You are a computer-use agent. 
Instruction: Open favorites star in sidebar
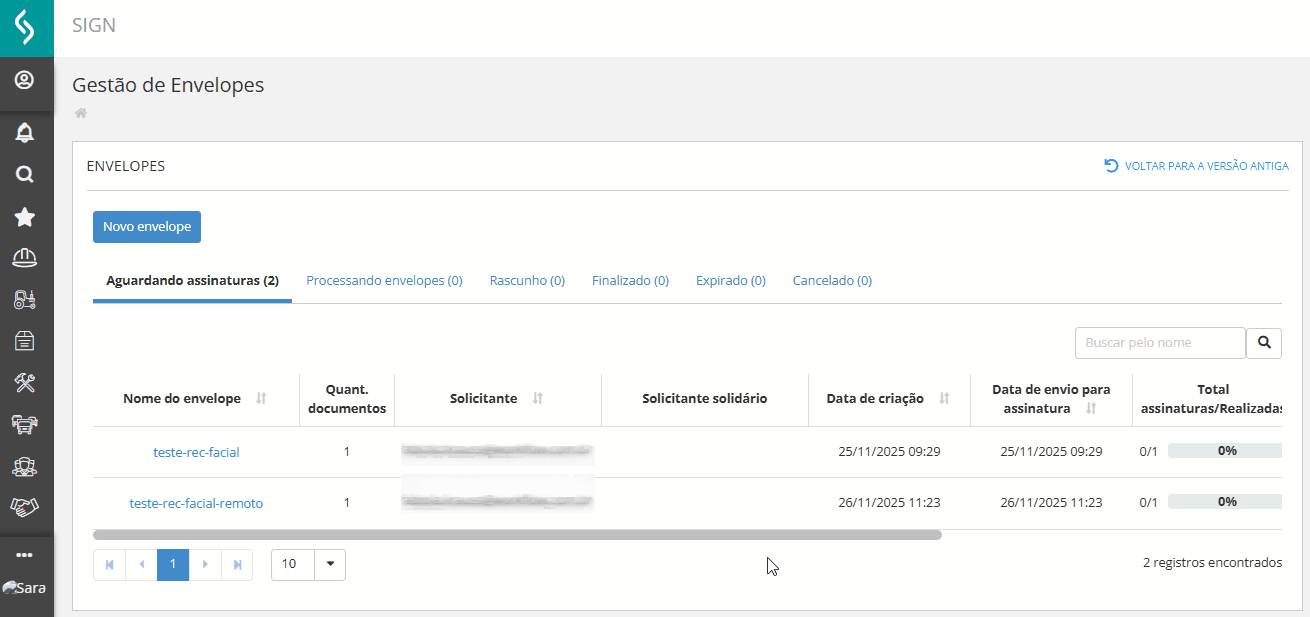[x=25, y=217]
